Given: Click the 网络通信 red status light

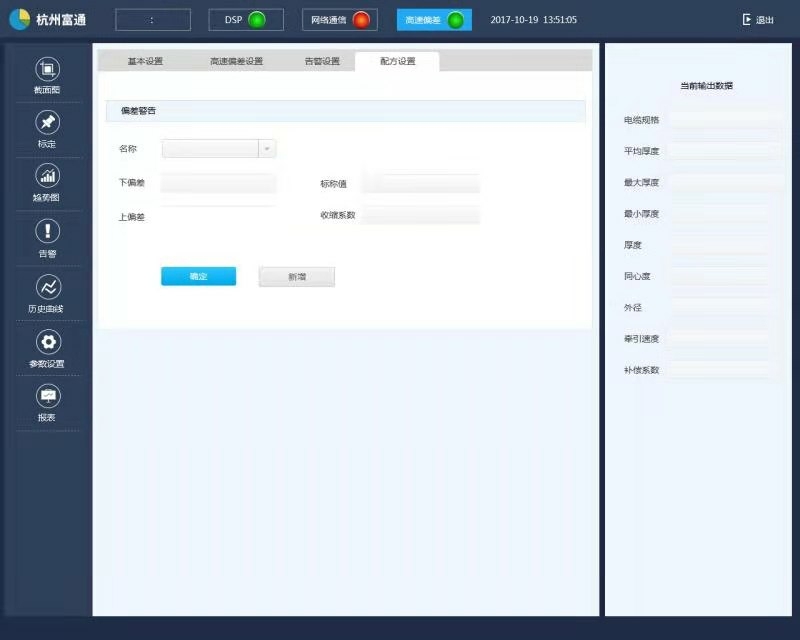Looking at the screenshot, I should pyautogui.click(x=361, y=20).
